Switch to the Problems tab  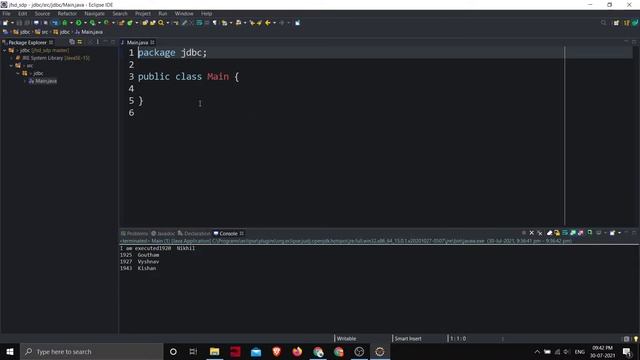134,233
